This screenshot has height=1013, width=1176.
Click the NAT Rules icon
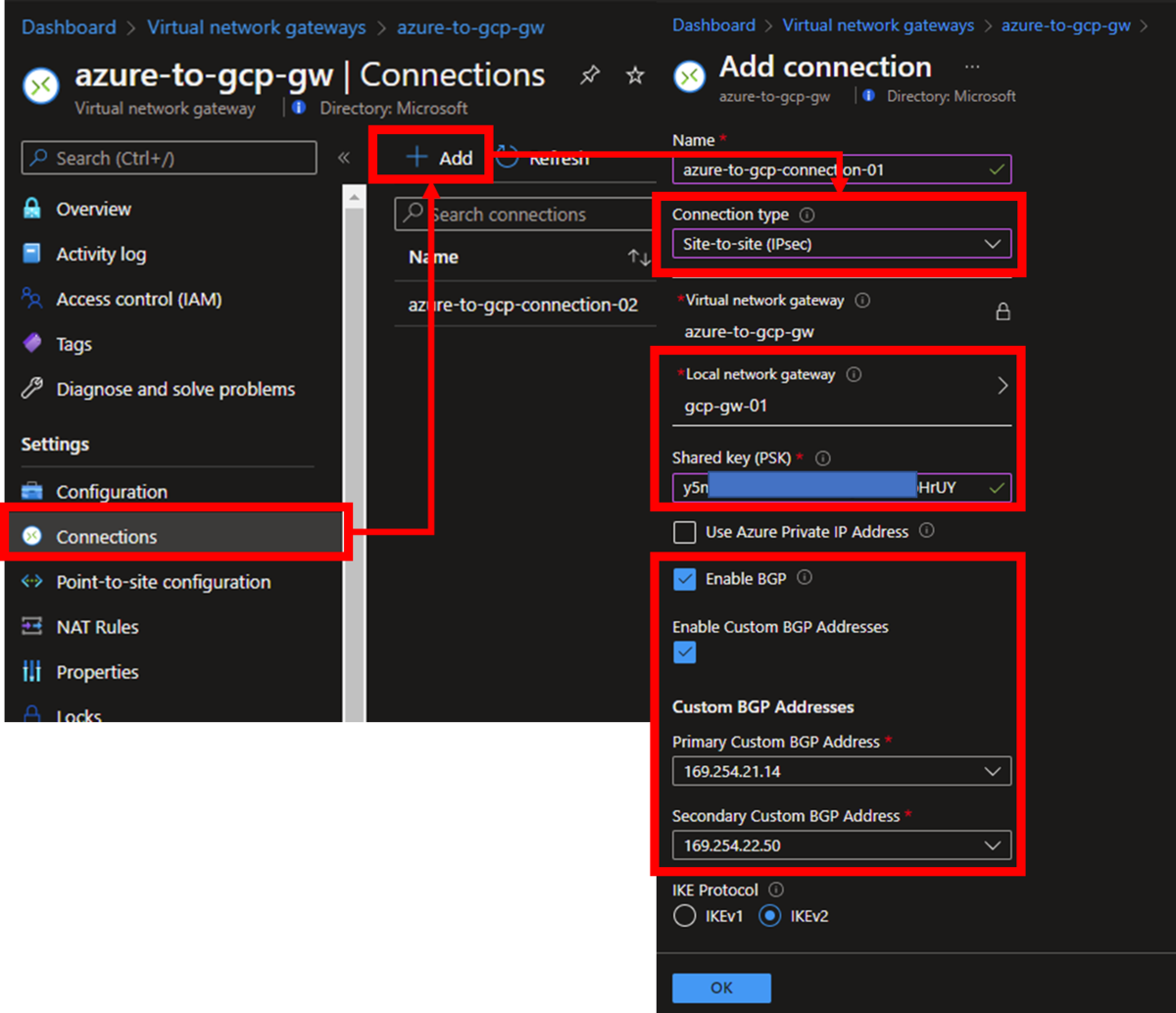(x=32, y=627)
